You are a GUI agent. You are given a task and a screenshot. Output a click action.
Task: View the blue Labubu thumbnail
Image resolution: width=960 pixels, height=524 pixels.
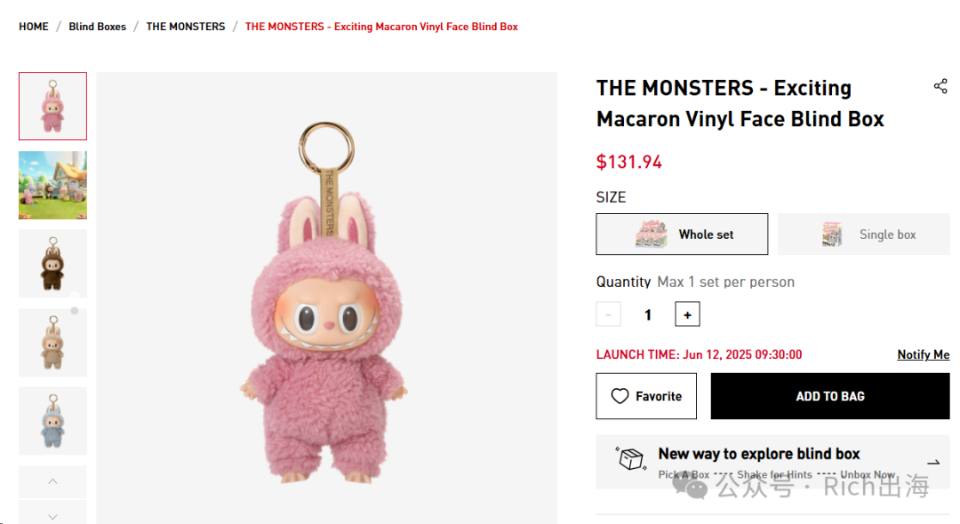point(53,421)
